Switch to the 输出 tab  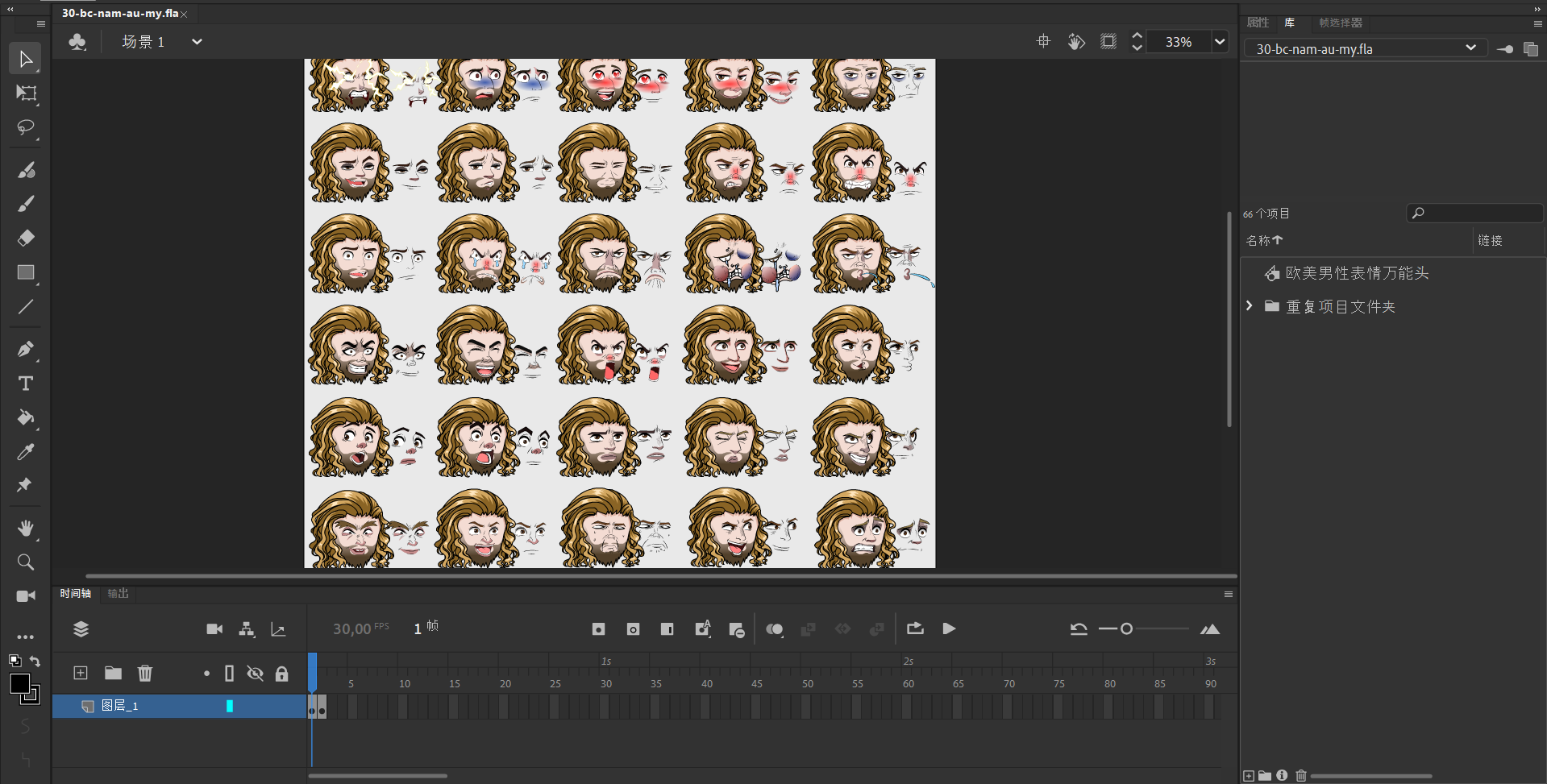(x=118, y=594)
